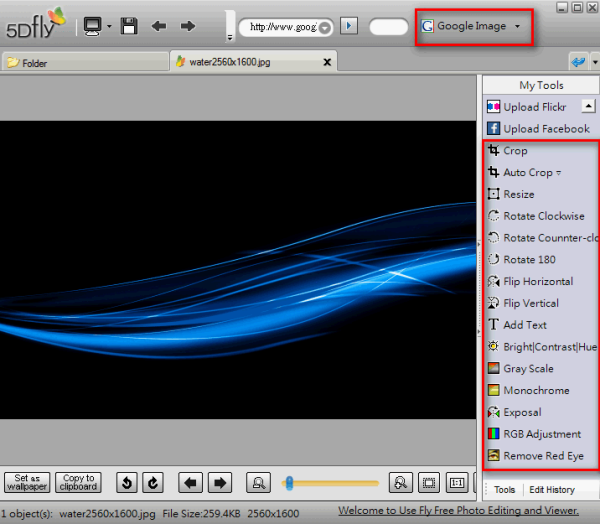This screenshot has width=600, height=524.
Task: Expand the Auto Crop dropdown arrow
Action: click(x=558, y=174)
